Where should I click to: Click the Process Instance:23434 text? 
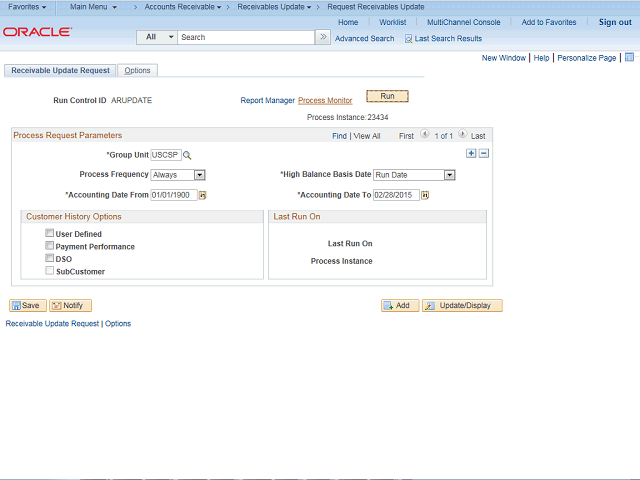(347, 118)
